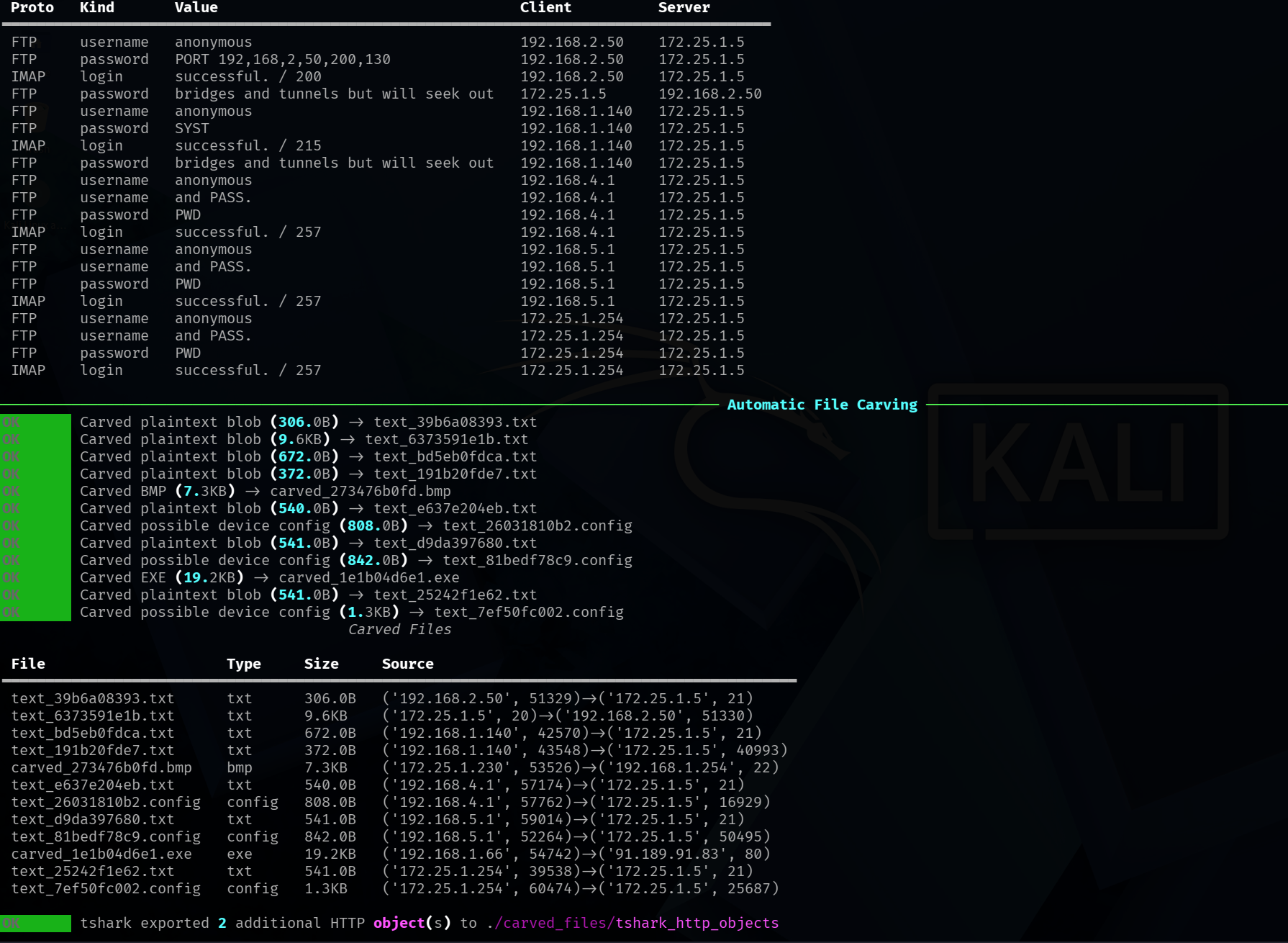
Task: Select the 'Server' column header
Action: (684, 8)
